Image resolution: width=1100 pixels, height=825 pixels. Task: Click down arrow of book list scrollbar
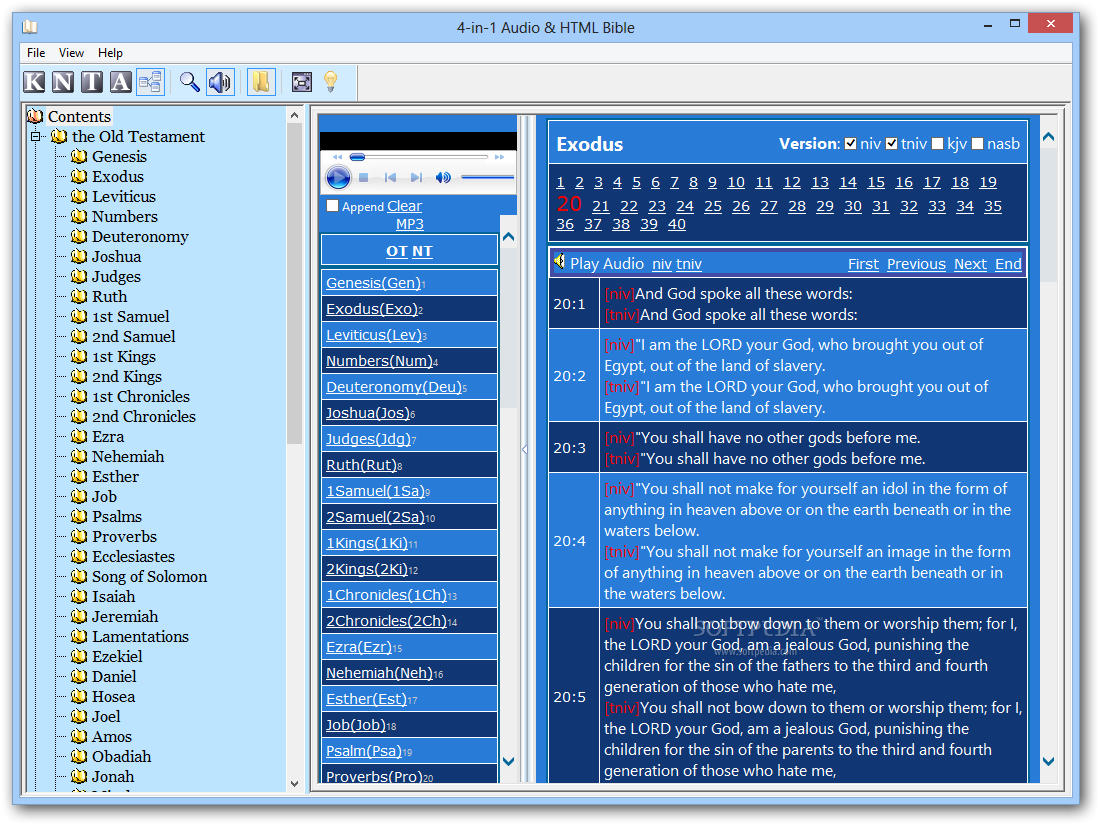[x=509, y=761]
